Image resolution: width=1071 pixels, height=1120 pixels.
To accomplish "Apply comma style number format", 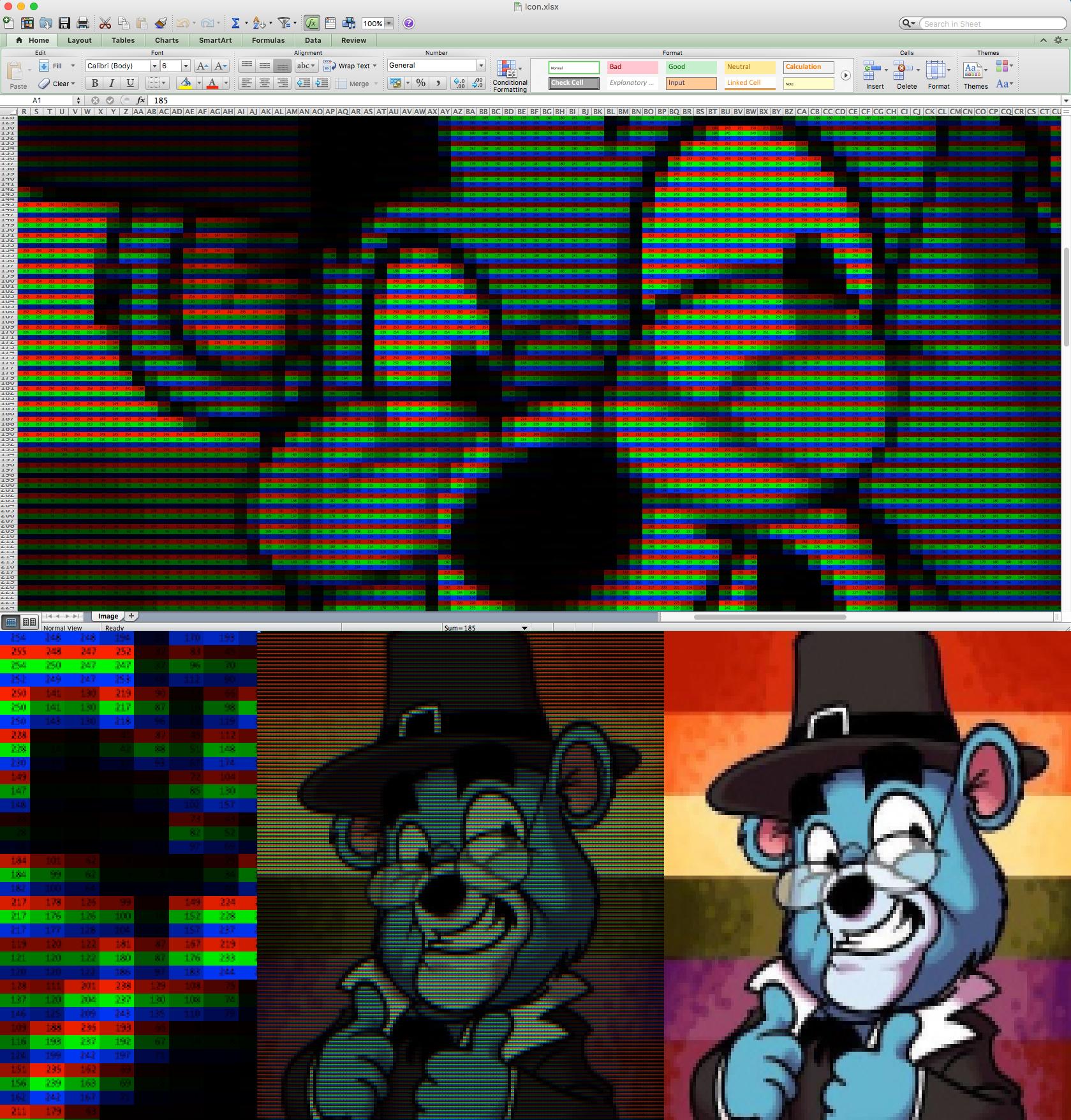I will click(x=438, y=83).
